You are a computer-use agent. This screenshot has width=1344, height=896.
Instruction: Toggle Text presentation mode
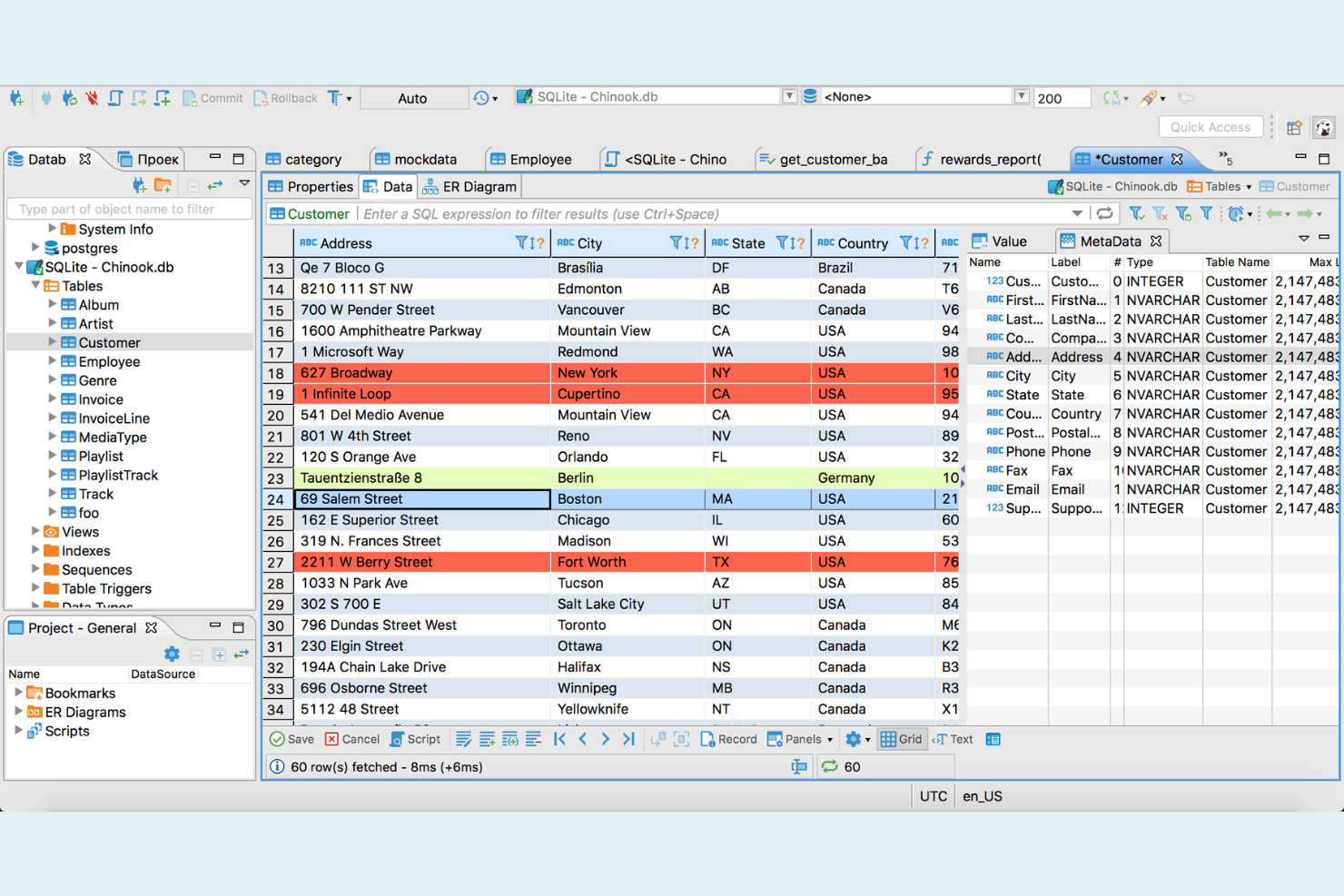[952, 738]
